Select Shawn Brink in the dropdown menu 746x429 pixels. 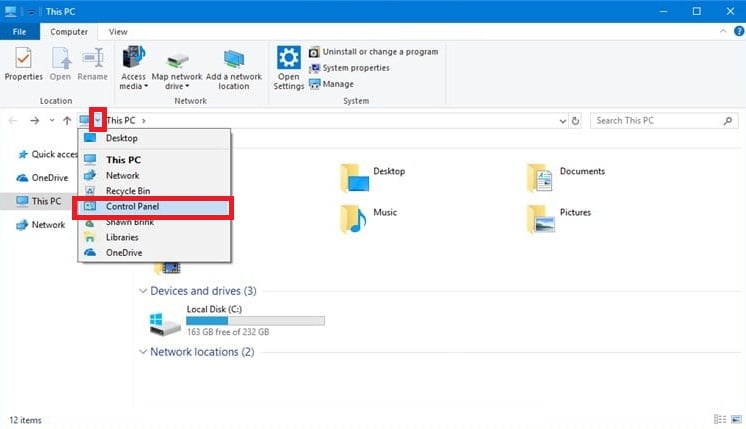click(154, 222)
